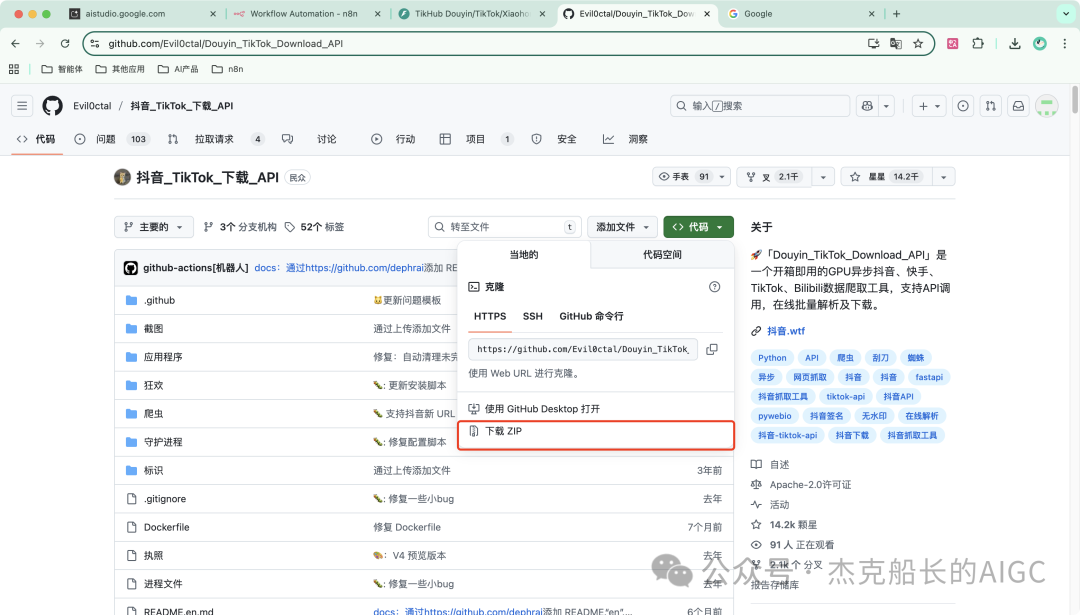Click the EvilOctal owner link

click(x=92, y=106)
